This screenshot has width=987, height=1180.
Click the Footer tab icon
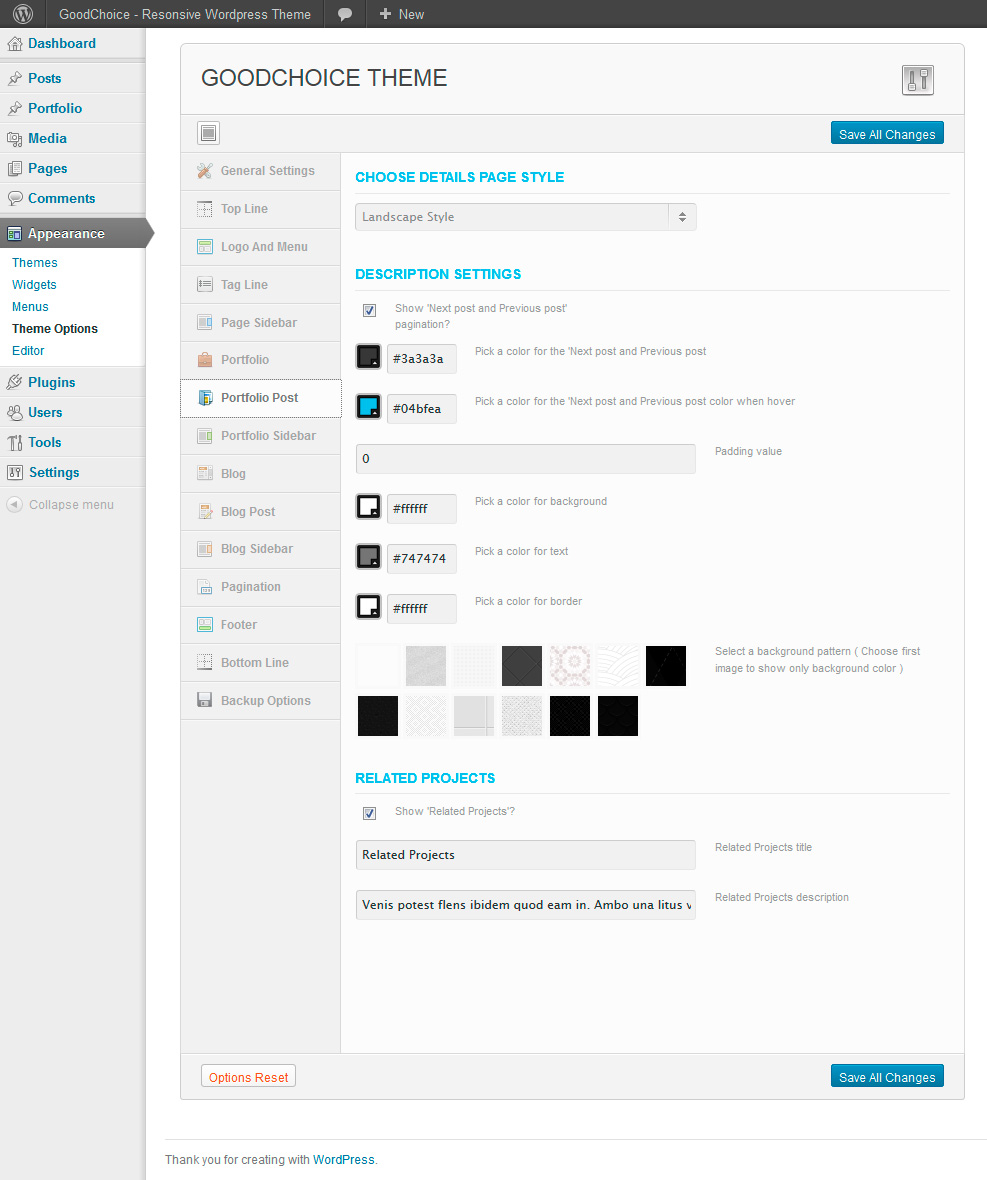tap(205, 625)
